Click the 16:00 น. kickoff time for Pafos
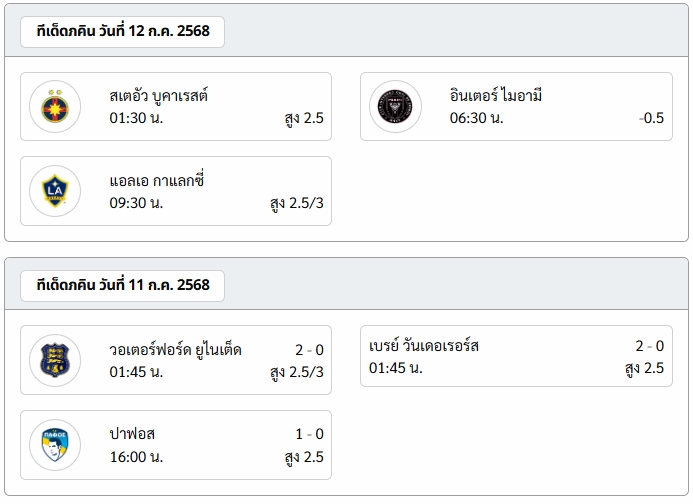Image resolution: width=693 pixels, height=504 pixels. click(136, 457)
